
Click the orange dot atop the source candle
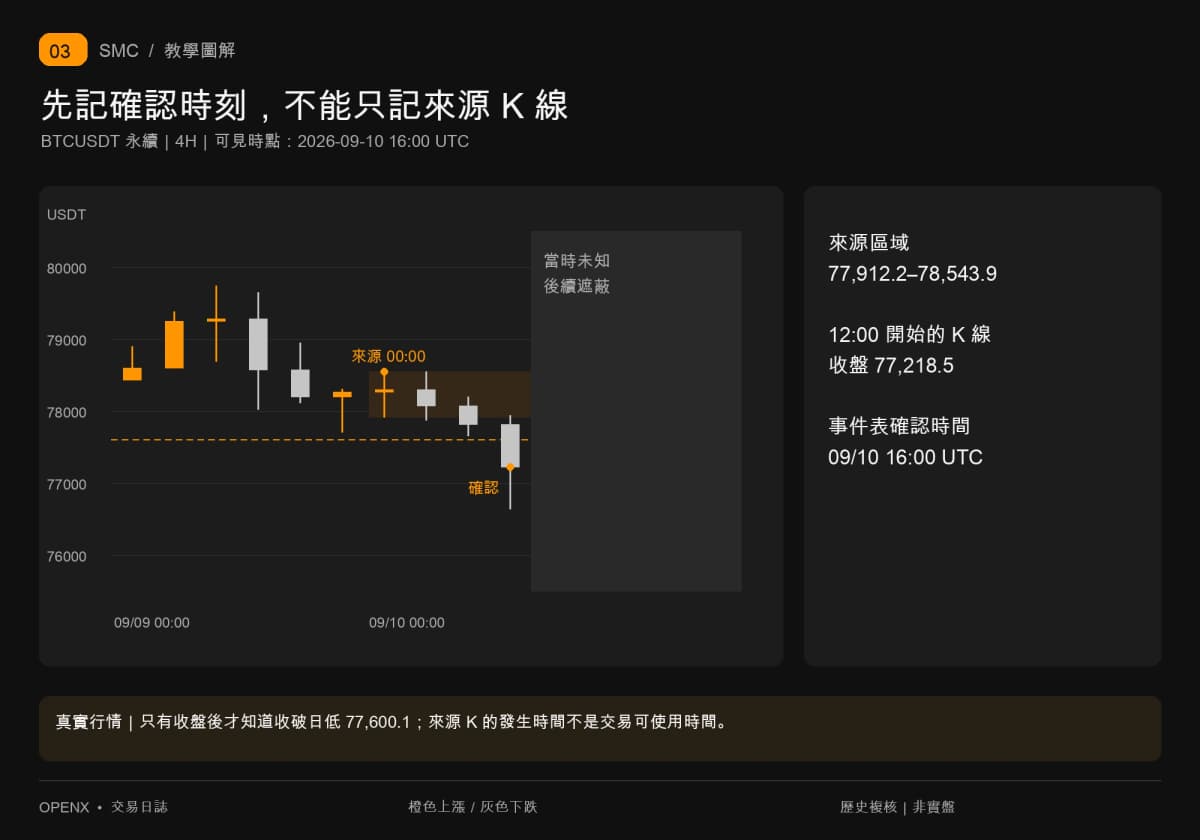pos(384,371)
